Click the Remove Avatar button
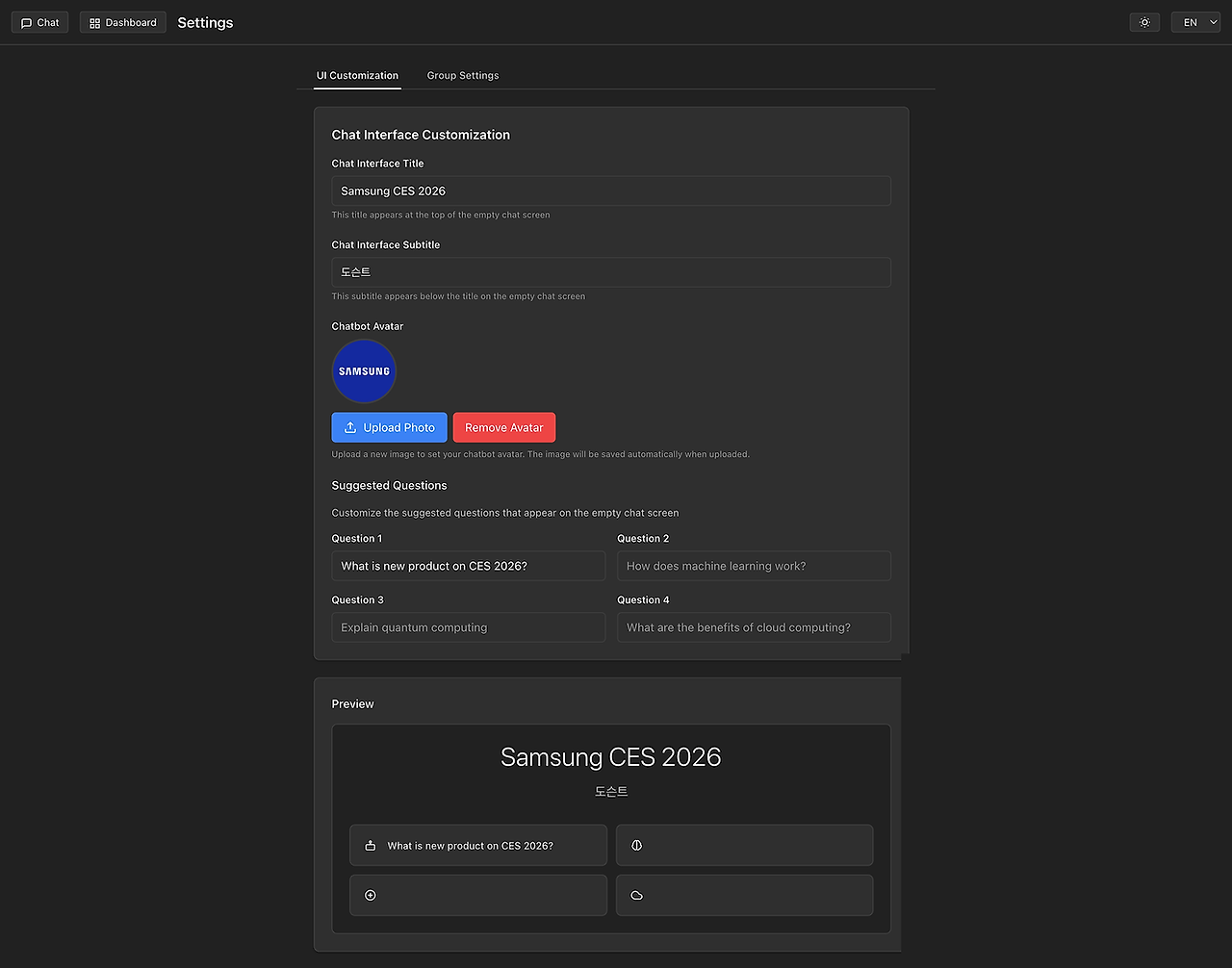The image size is (1232, 968). click(x=504, y=427)
